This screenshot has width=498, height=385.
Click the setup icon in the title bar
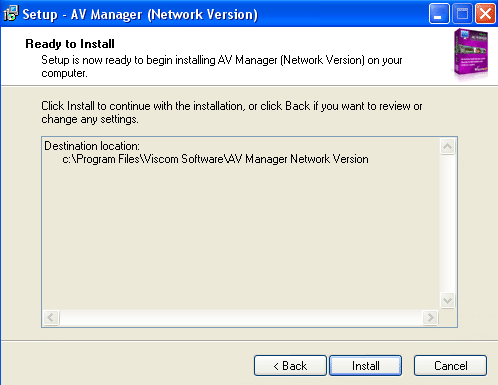(x=11, y=14)
